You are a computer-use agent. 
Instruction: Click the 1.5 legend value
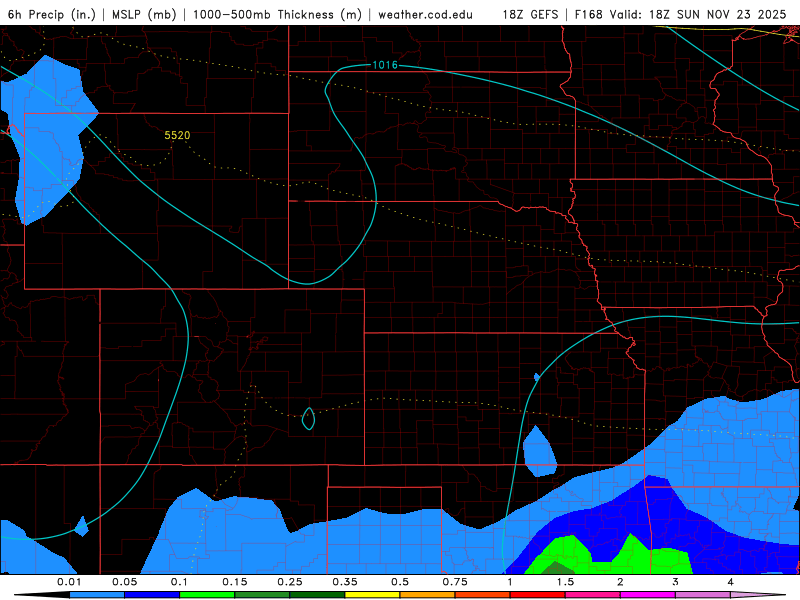[x=565, y=582]
